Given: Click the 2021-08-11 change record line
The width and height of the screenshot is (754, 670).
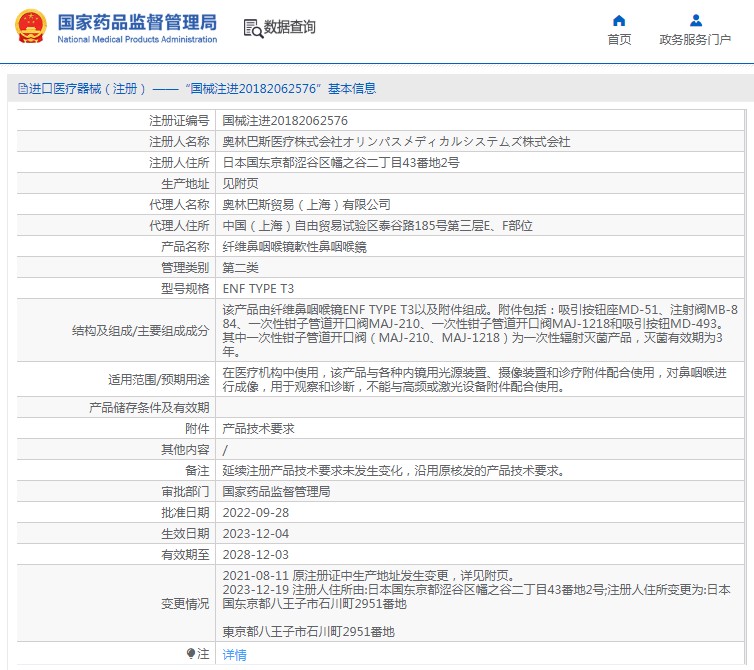Looking at the screenshot, I should pos(369,575).
